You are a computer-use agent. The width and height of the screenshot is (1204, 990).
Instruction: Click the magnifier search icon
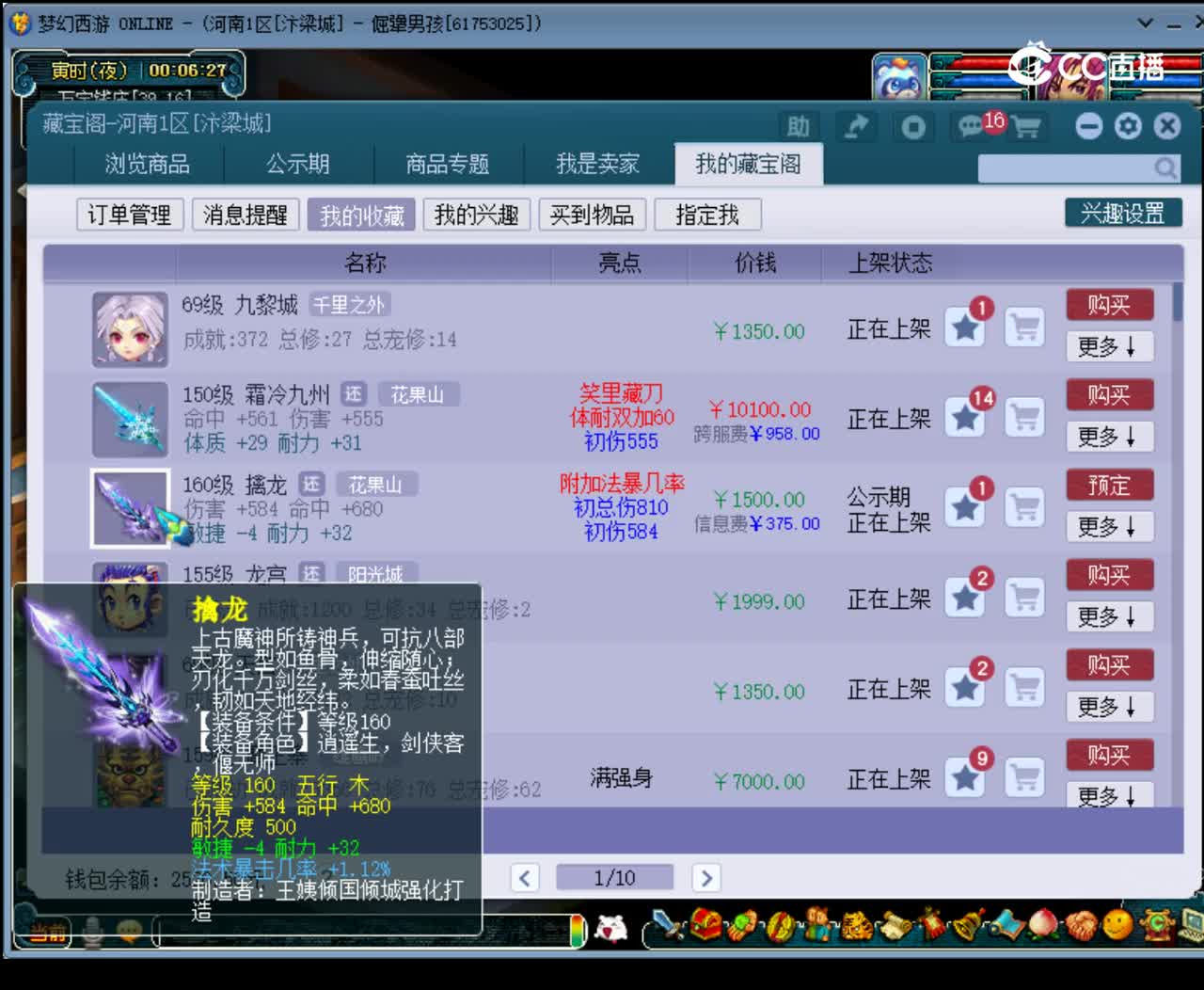[x=1165, y=168]
